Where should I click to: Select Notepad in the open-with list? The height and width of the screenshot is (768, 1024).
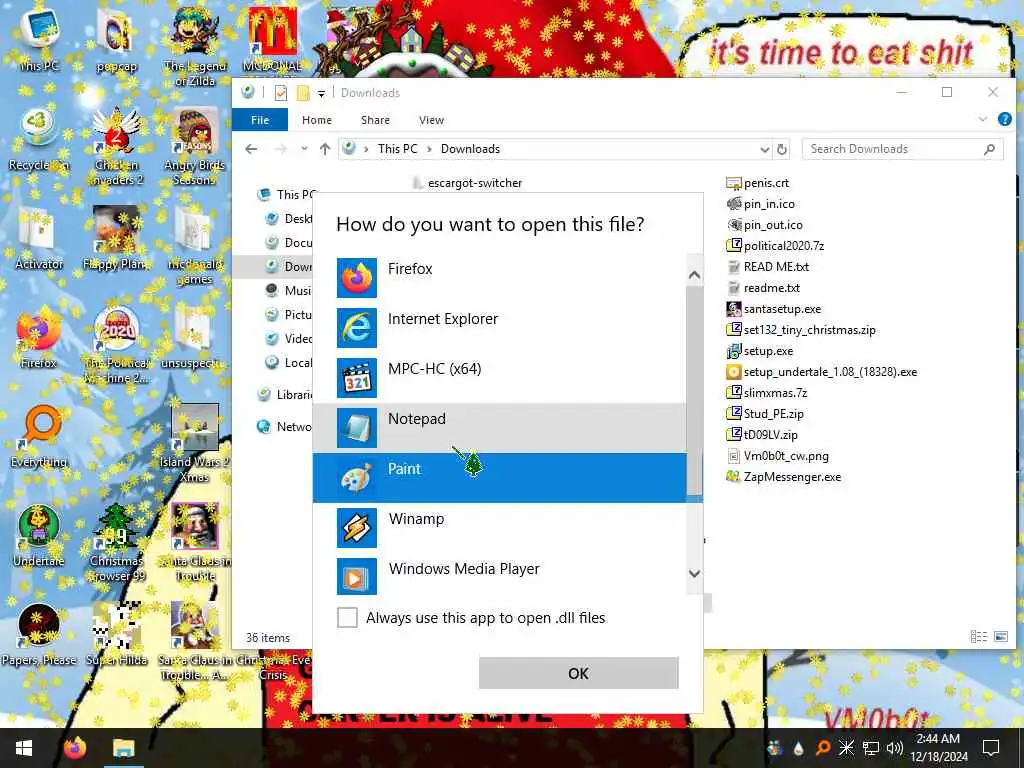pyautogui.click(x=499, y=428)
